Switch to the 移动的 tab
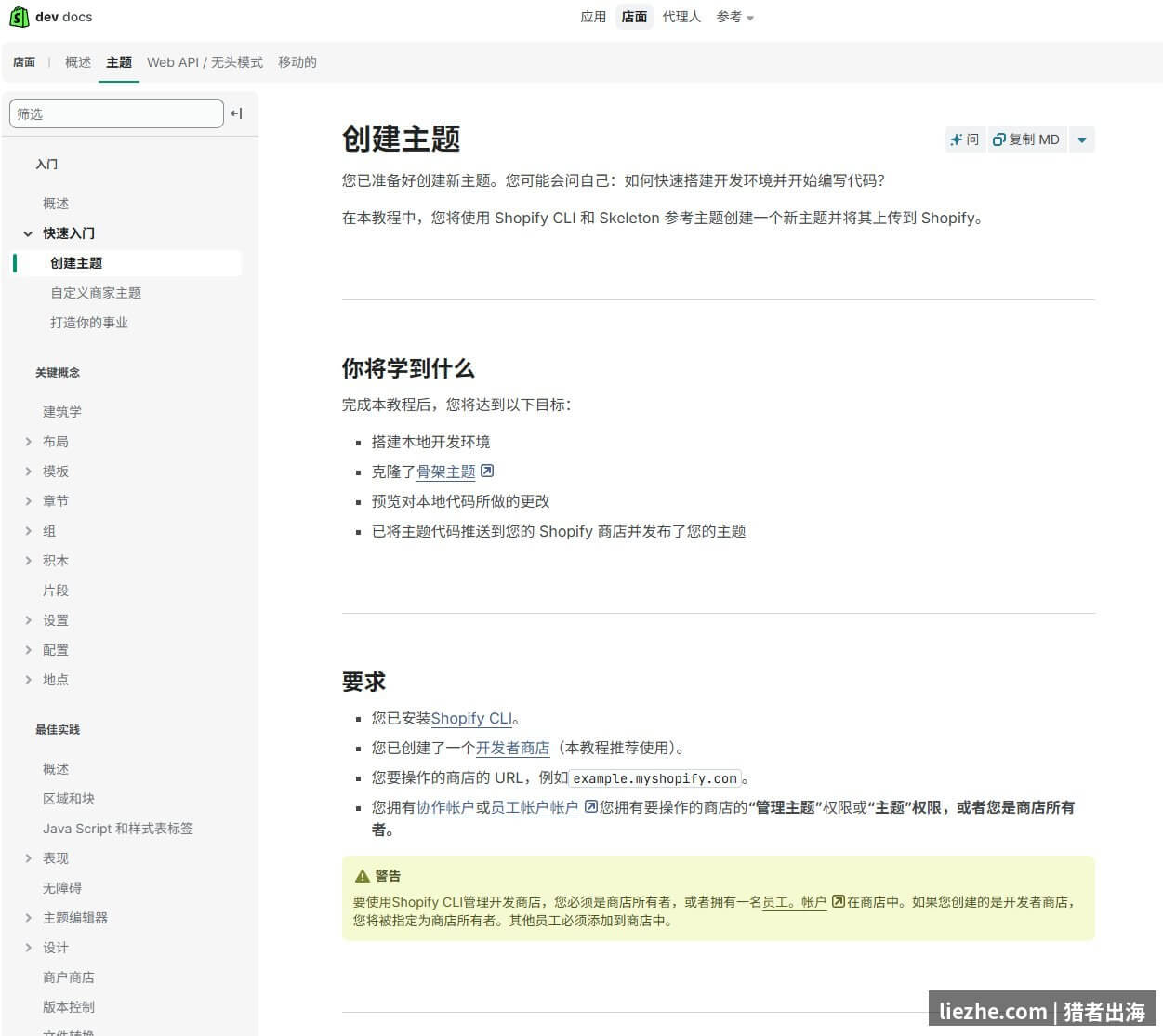1163x1036 pixels. [x=297, y=62]
